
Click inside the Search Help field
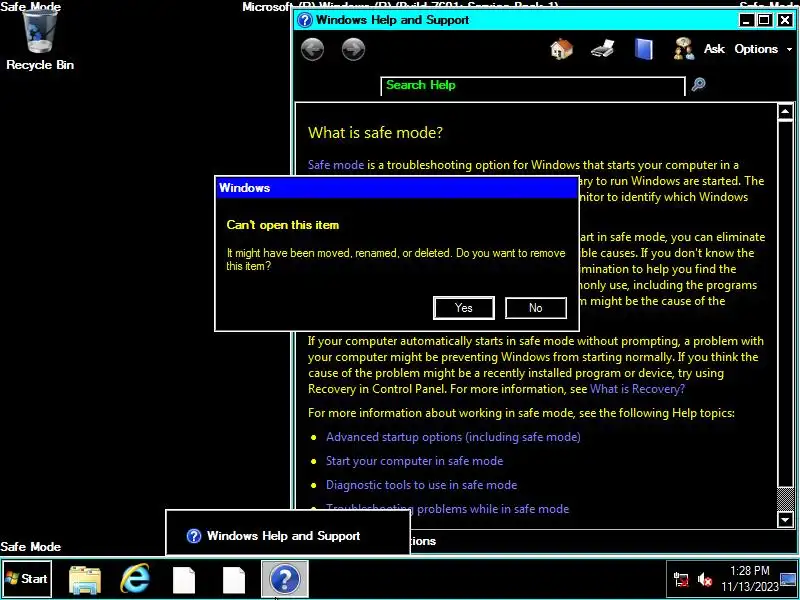(x=533, y=86)
